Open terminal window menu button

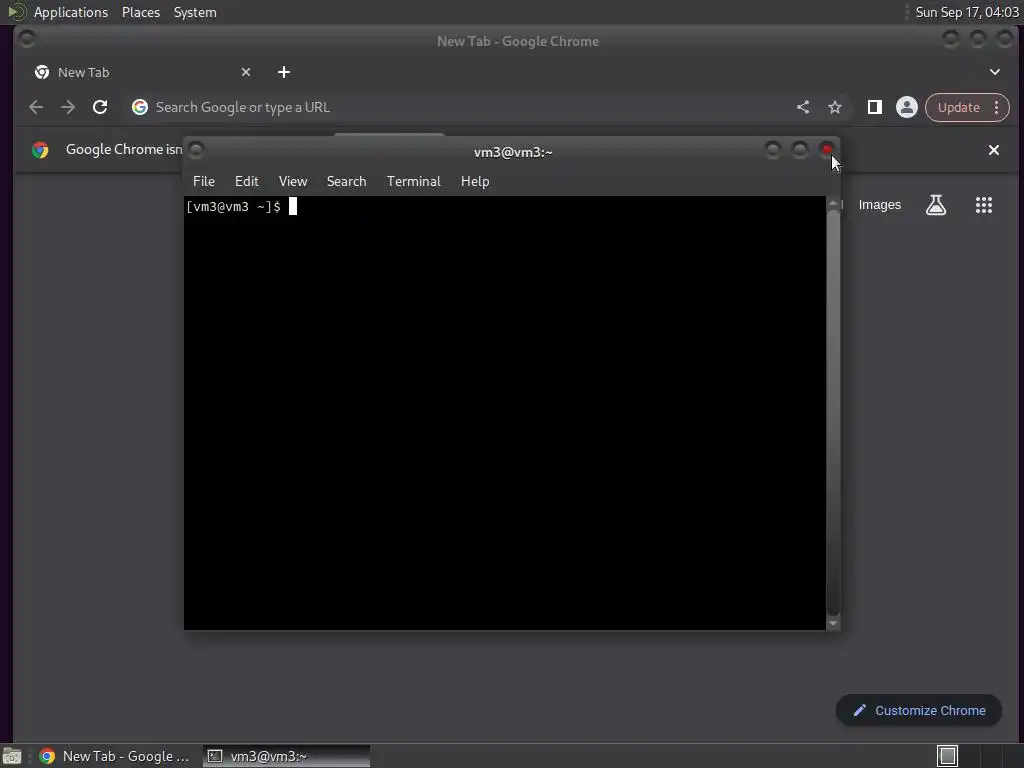pyautogui.click(x=196, y=150)
